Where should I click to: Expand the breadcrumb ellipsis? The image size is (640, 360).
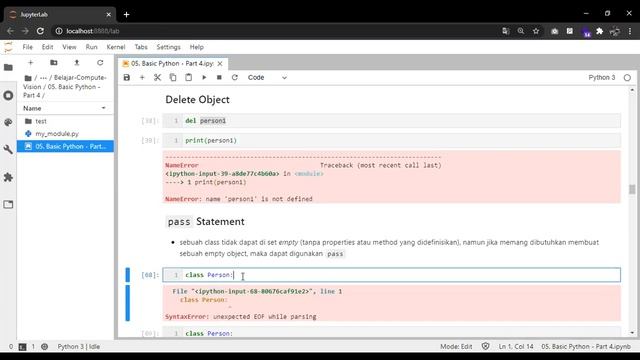[x=43, y=78]
